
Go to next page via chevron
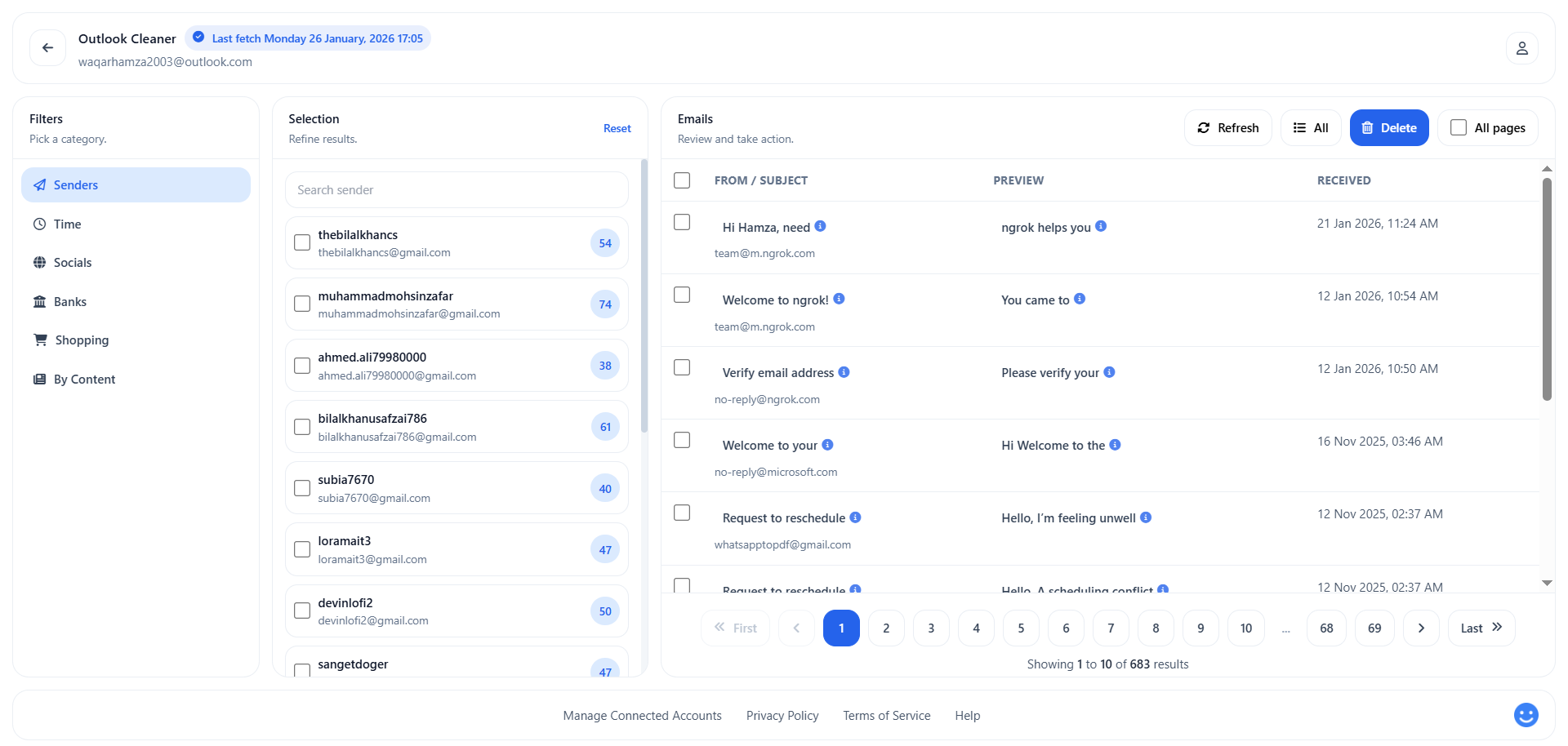pos(1421,628)
